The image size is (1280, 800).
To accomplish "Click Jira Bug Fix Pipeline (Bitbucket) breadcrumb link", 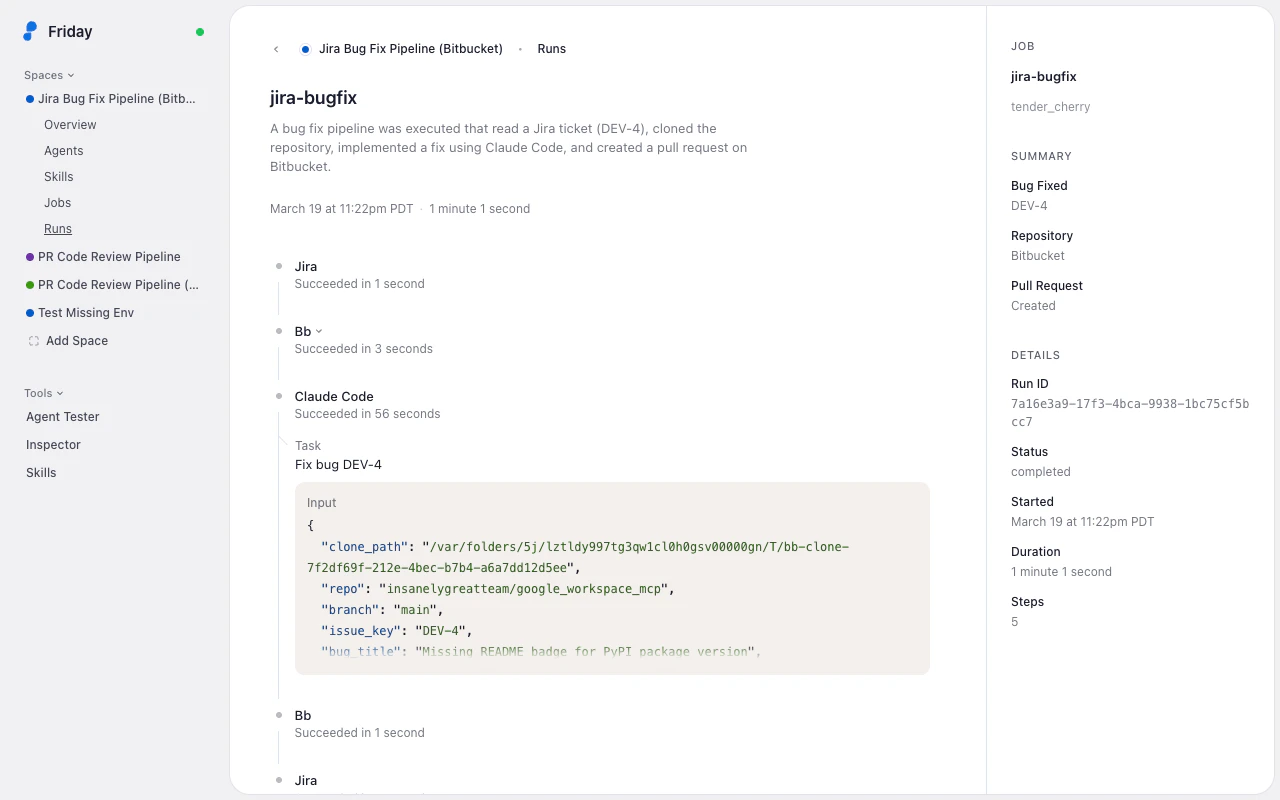I will (411, 49).
